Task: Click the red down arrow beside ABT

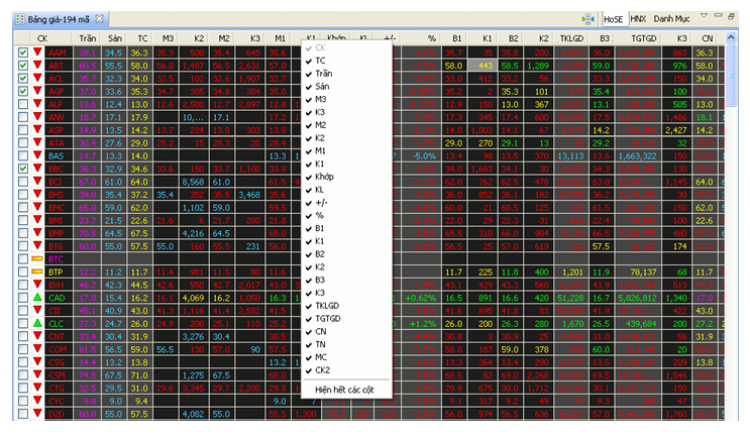Action: 37,65
